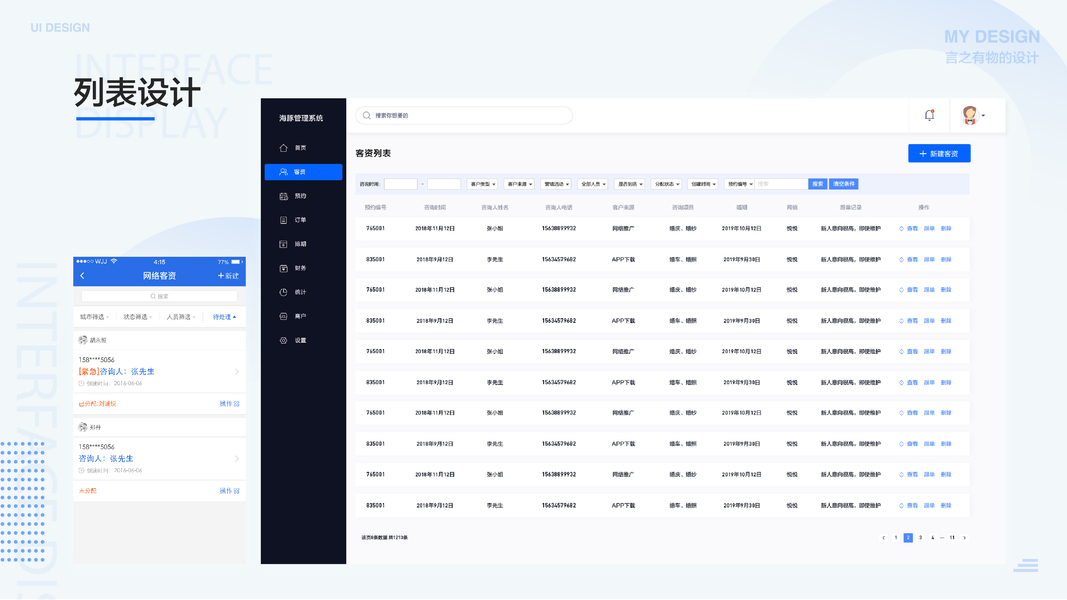Focus the top global search field

463,116
